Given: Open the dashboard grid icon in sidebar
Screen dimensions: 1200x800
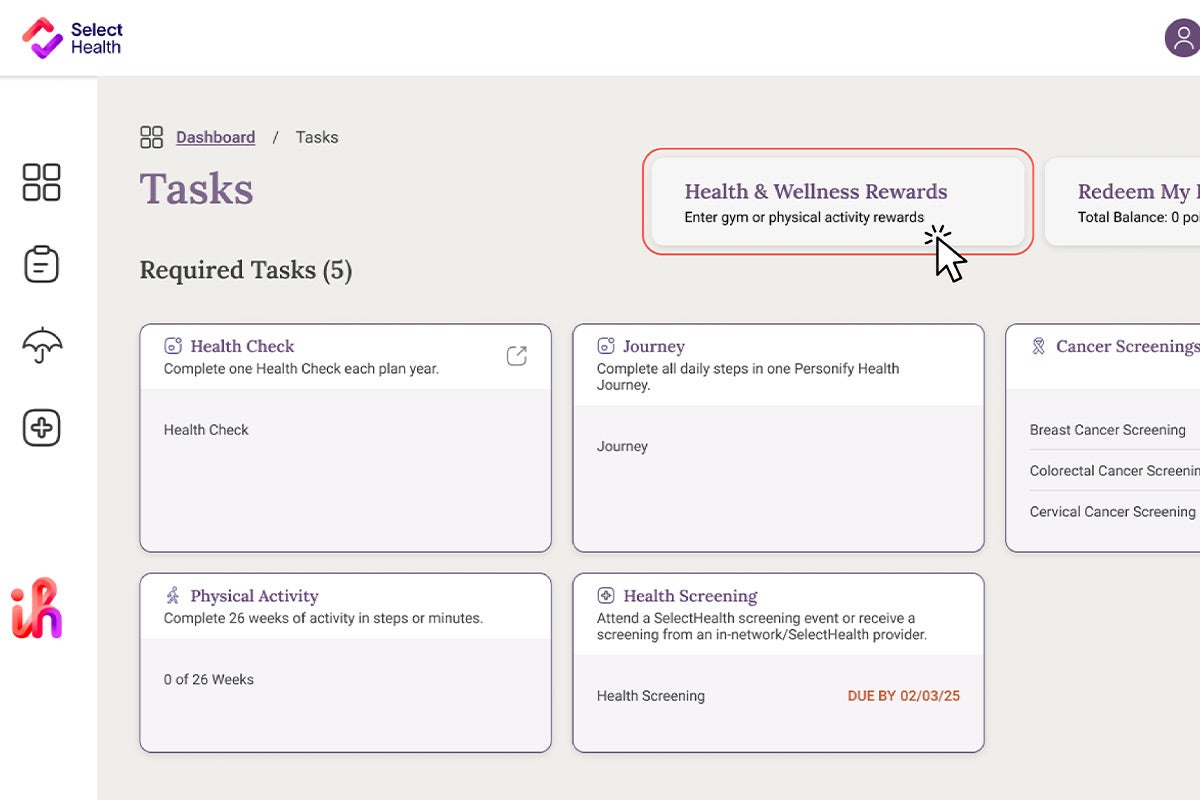Looking at the screenshot, I should point(42,182).
